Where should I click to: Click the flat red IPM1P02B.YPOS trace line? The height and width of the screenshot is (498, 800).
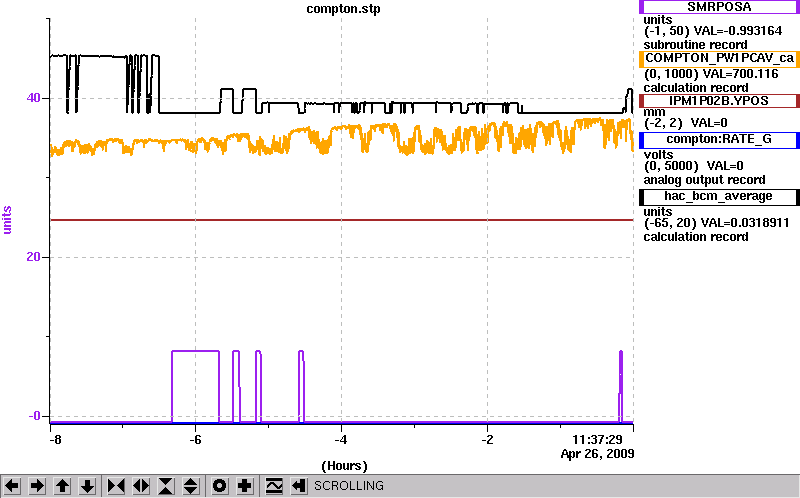pyautogui.click(x=341, y=220)
